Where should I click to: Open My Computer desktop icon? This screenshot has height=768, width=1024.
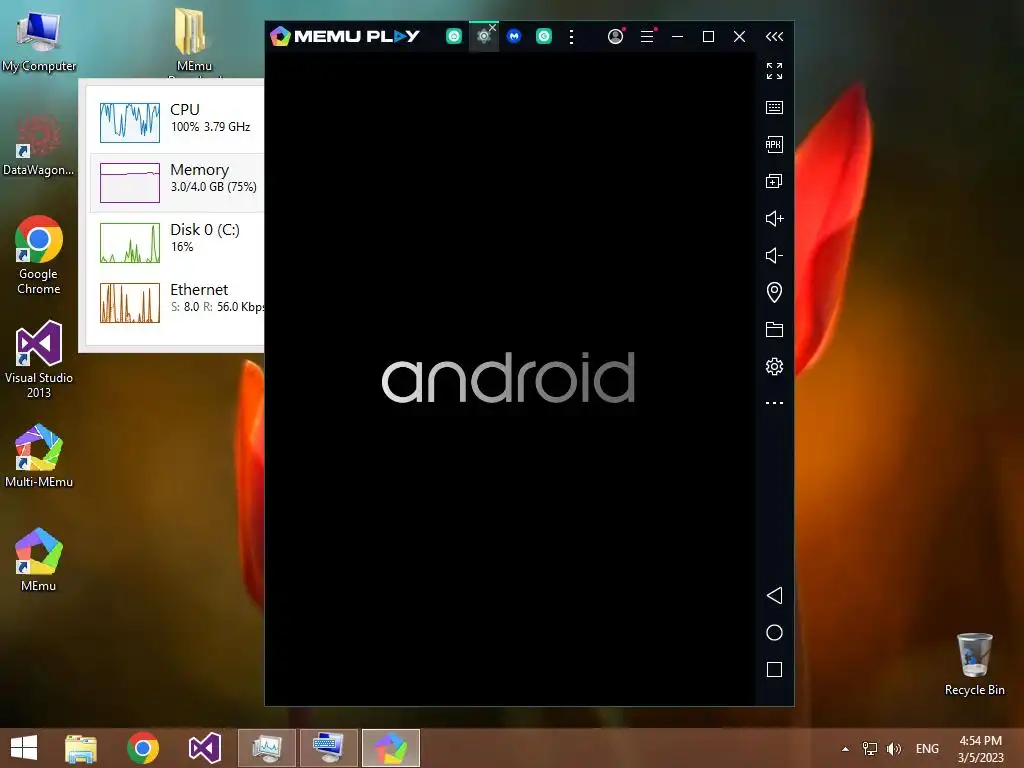click(x=39, y=40)
